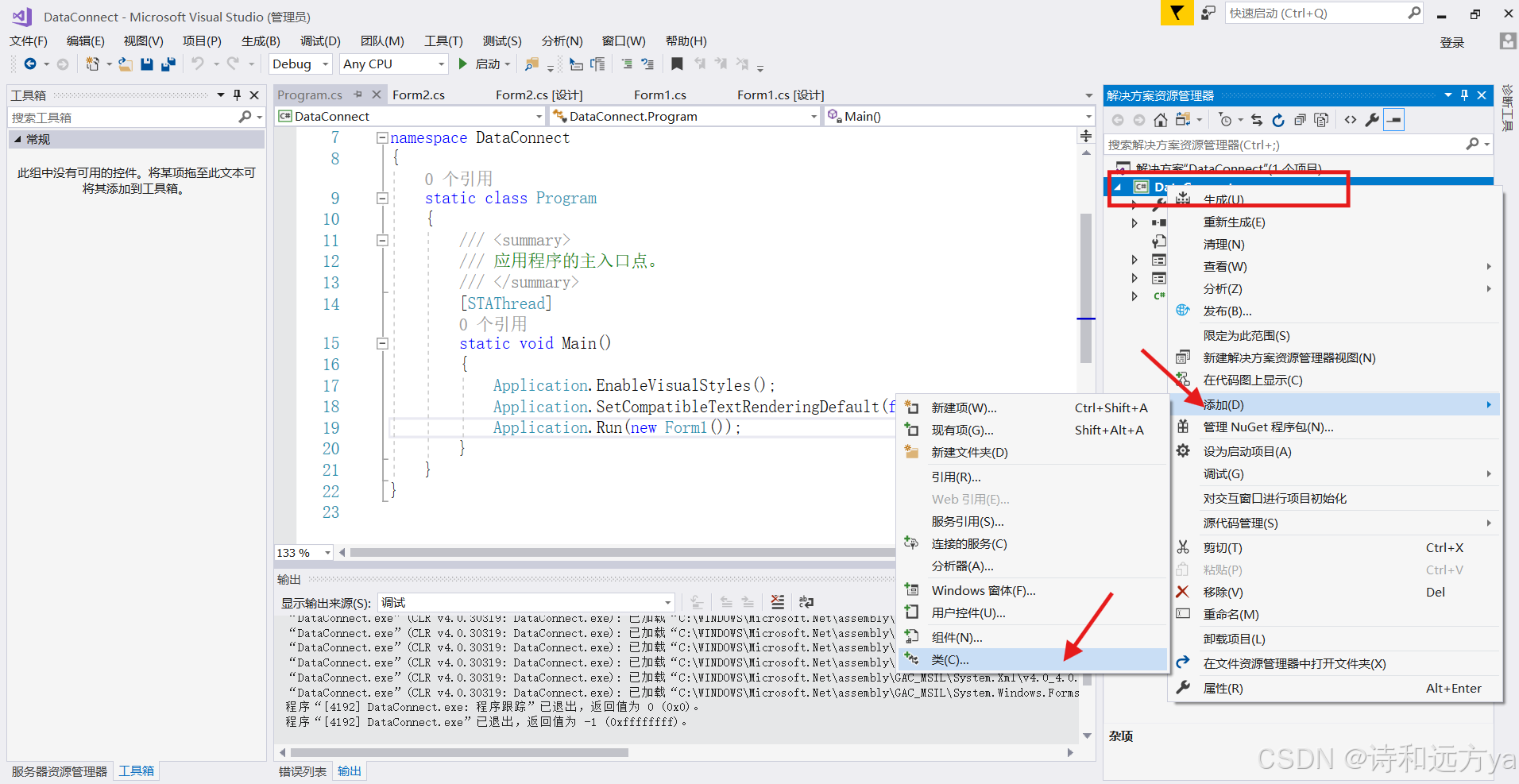This screenshot has height=784, width=1519.
Task: Switch to the Form2.cs tab
Action: pyautogui.click(x=419, y=95)
